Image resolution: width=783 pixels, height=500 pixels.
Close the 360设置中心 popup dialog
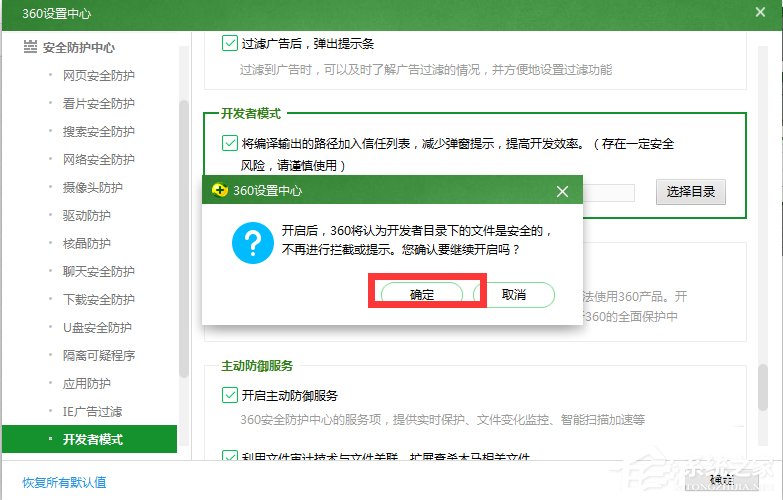[x=563, y=191]
